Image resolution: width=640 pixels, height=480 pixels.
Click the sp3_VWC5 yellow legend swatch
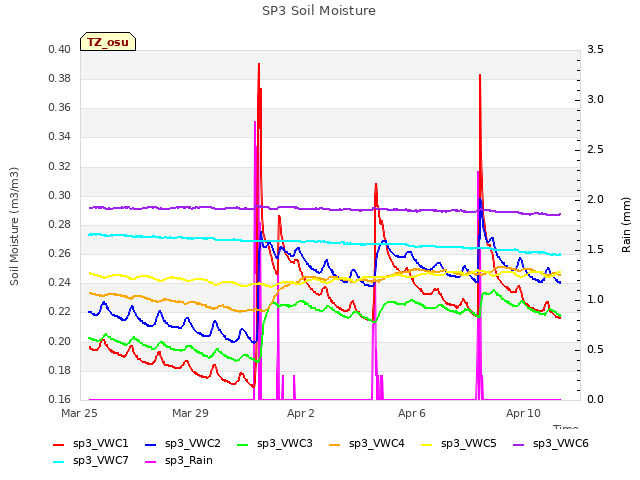coord(427,444)
